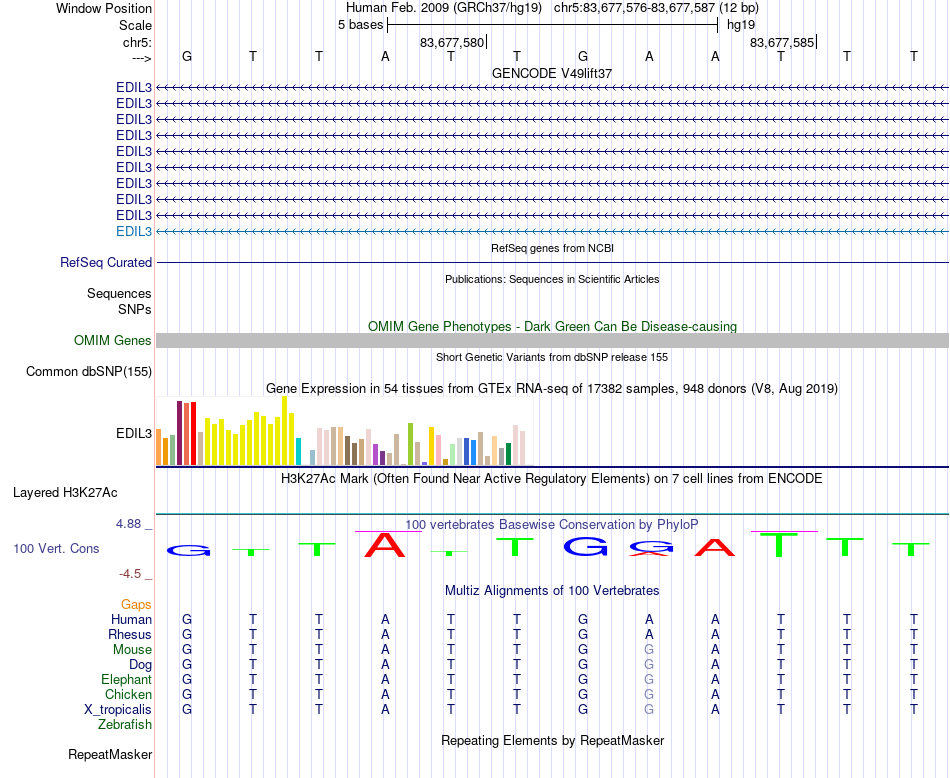Click the 5 bases scale label
950x778 pixels.
coord(360,25)
